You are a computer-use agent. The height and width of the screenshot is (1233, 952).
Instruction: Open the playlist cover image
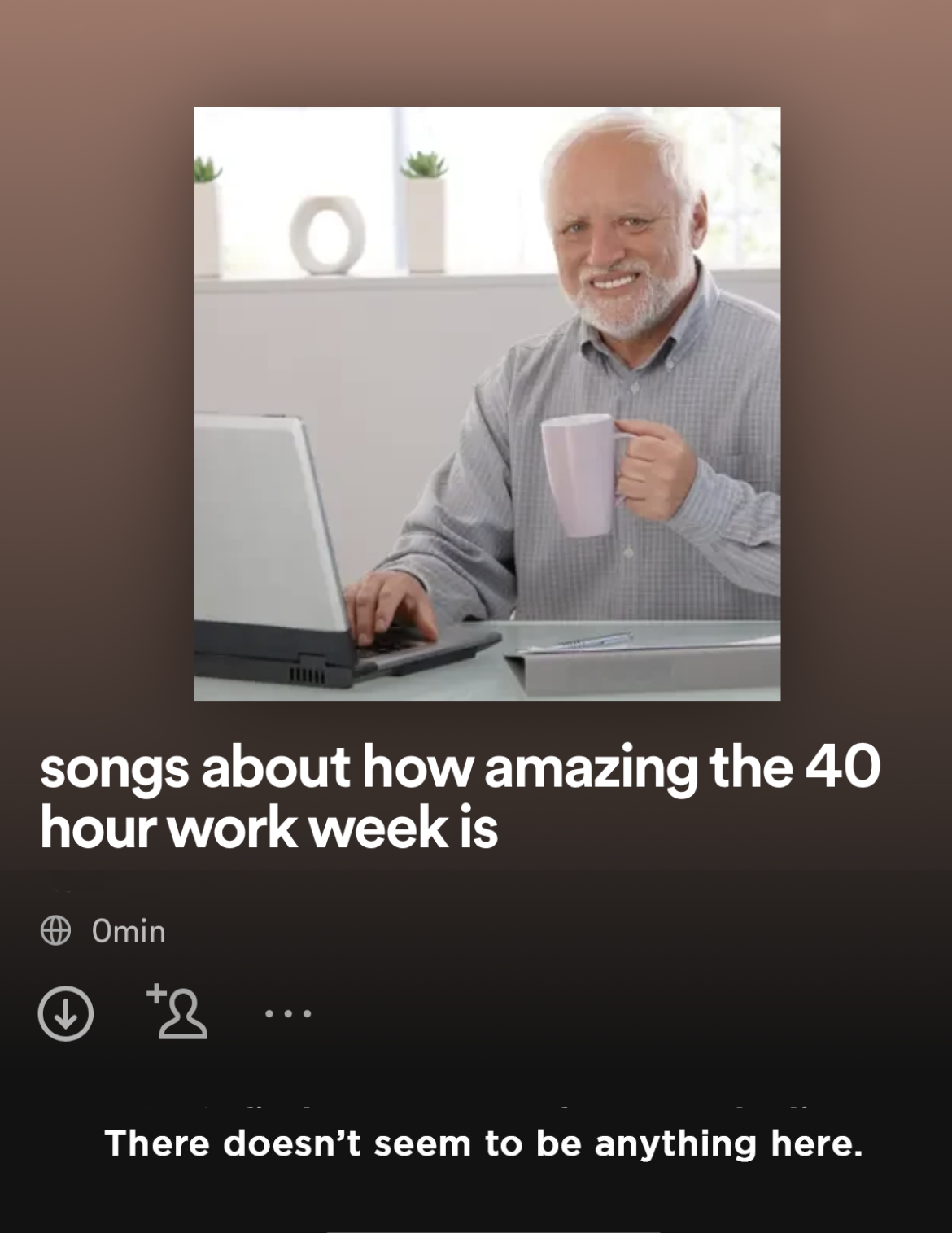pyautogui.click(x=487, y=404)
